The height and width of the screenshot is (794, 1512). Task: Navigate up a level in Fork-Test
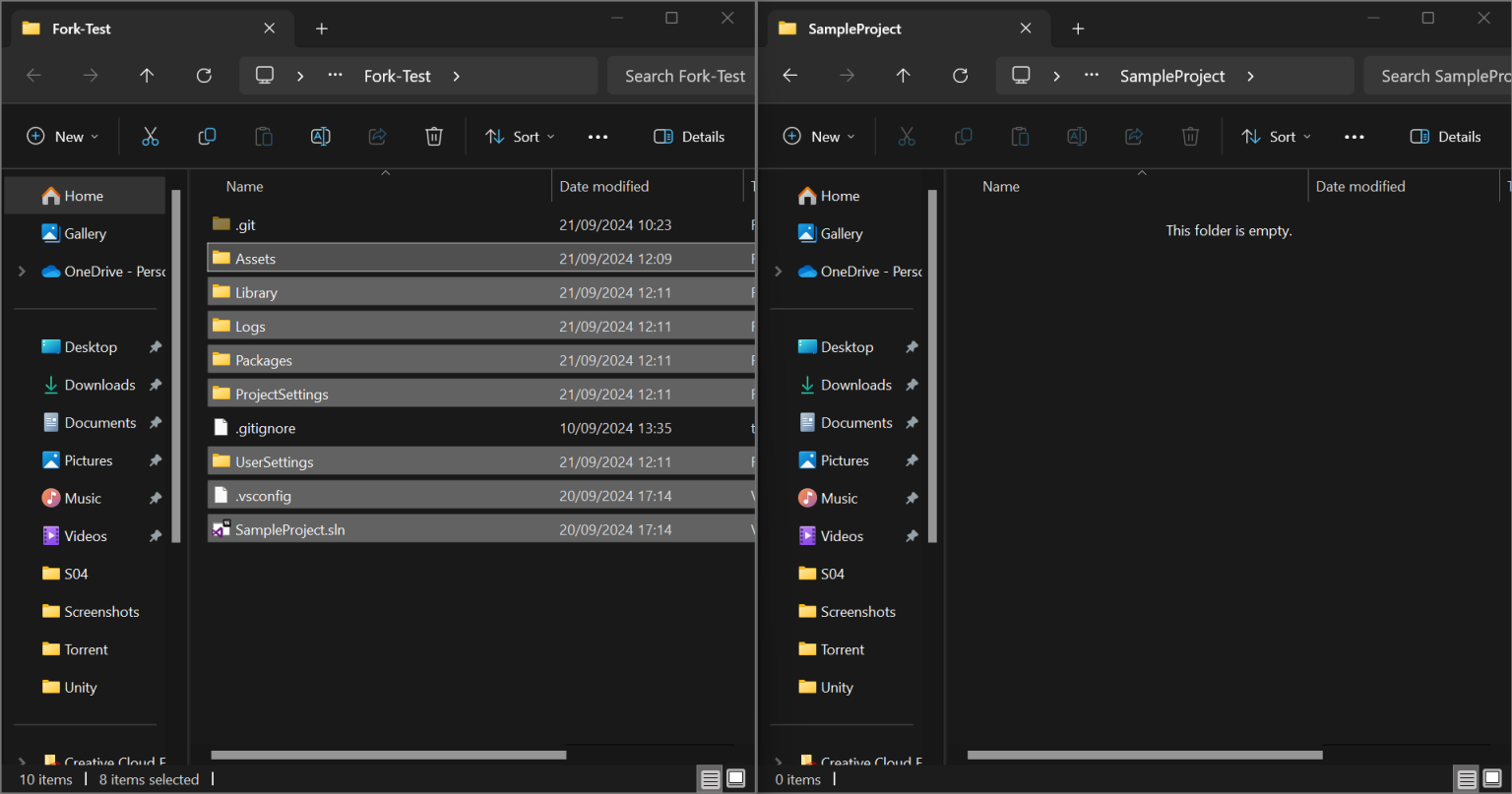coord(146,75)
